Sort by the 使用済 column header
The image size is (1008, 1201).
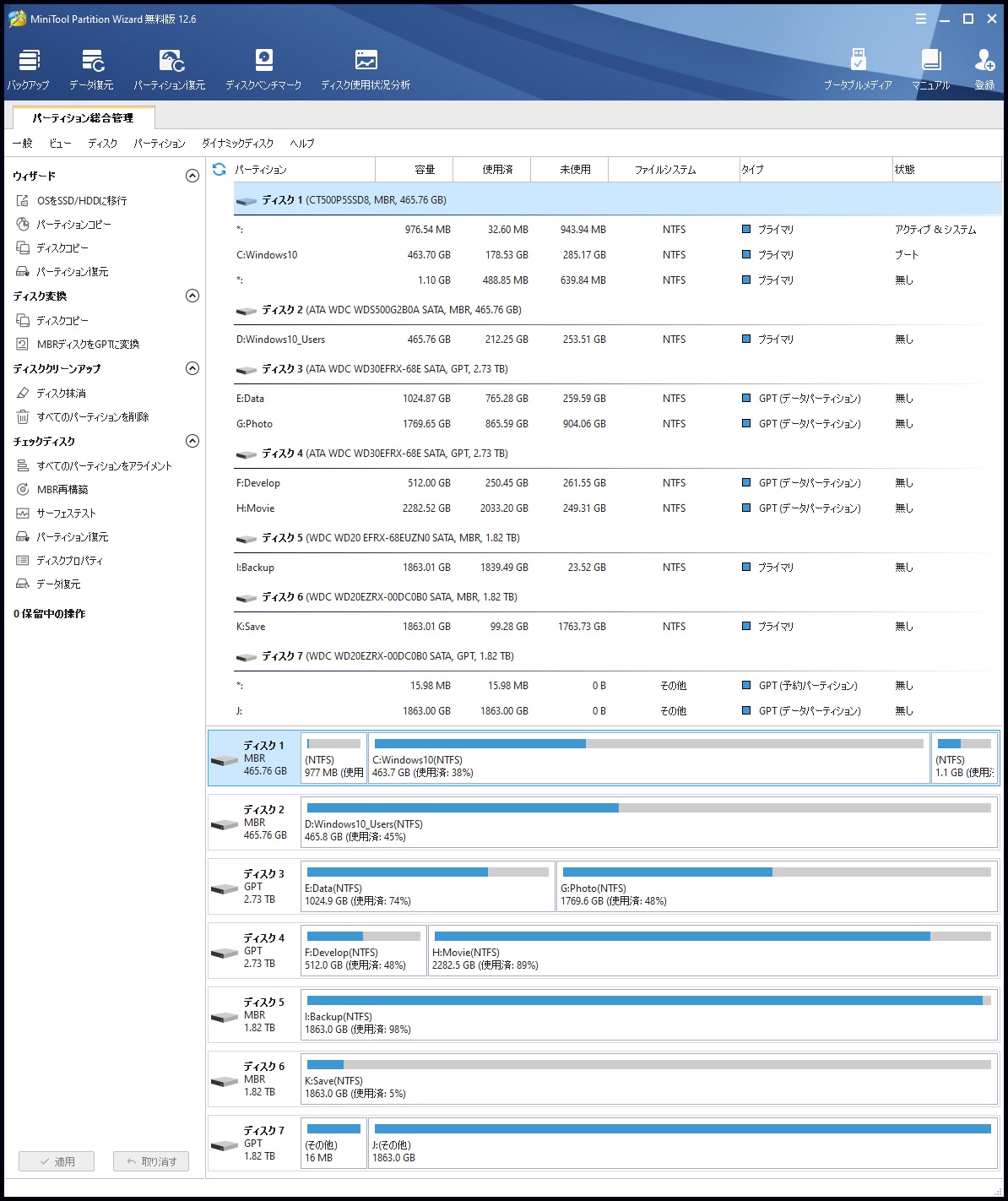click(492, 169)
